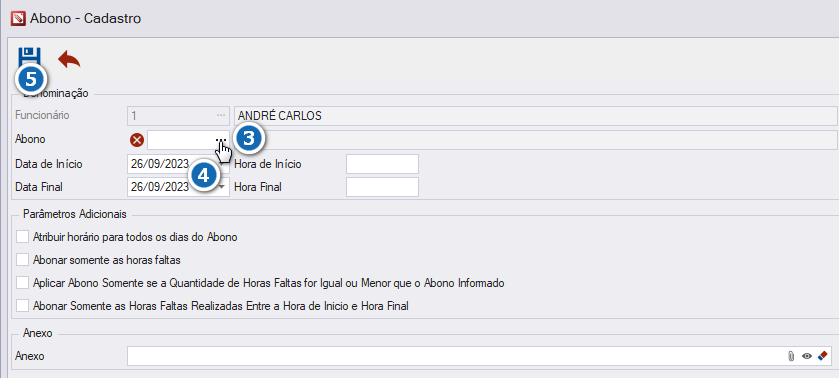Open the Data de Início date picker
The height and width of the screenshot is (378, 839).
point(222,164)
